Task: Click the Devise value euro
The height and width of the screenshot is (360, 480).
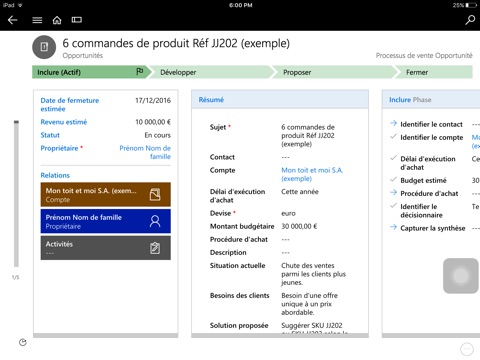Action: click(288, 213)
